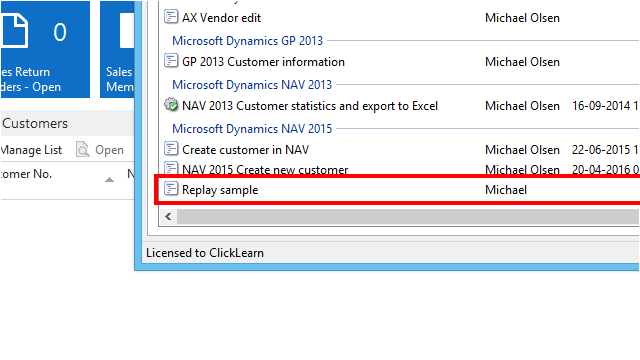
Task: Click Open button in Customers list
Action: 100,150
